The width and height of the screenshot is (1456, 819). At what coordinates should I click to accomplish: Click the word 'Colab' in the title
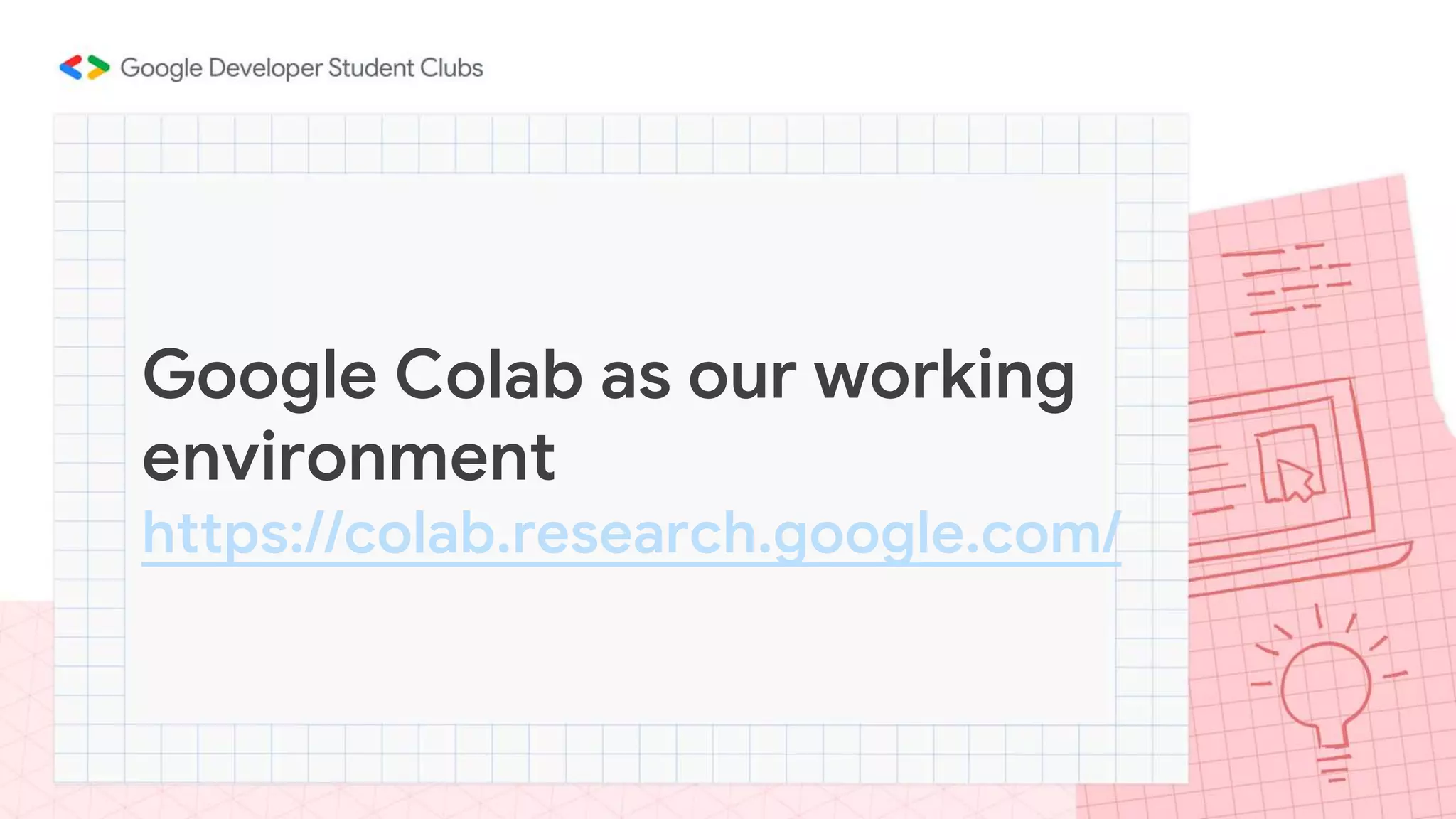488,375
